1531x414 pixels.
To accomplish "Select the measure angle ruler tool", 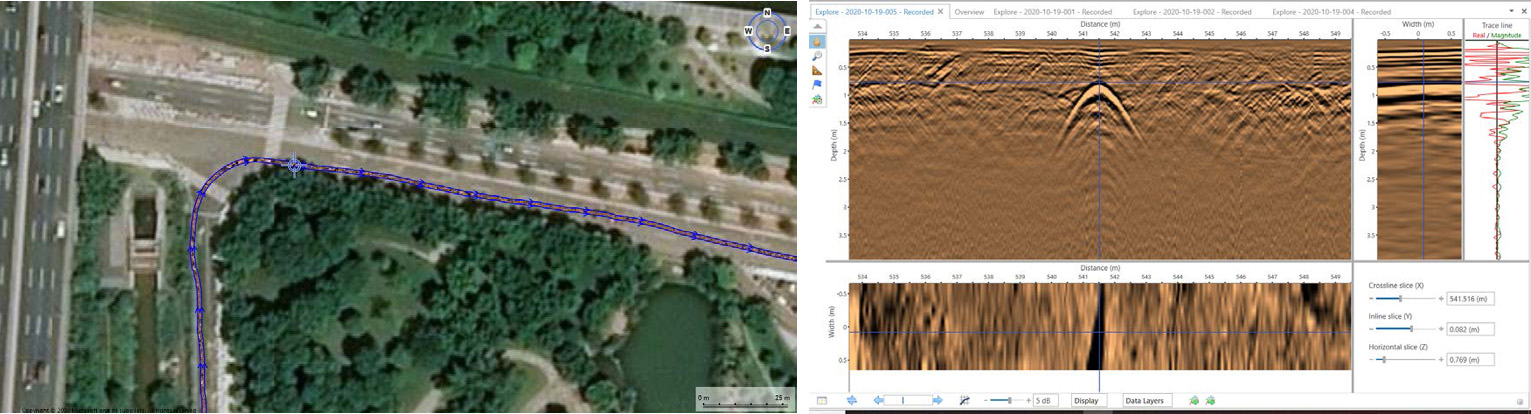I will [818, 71].
